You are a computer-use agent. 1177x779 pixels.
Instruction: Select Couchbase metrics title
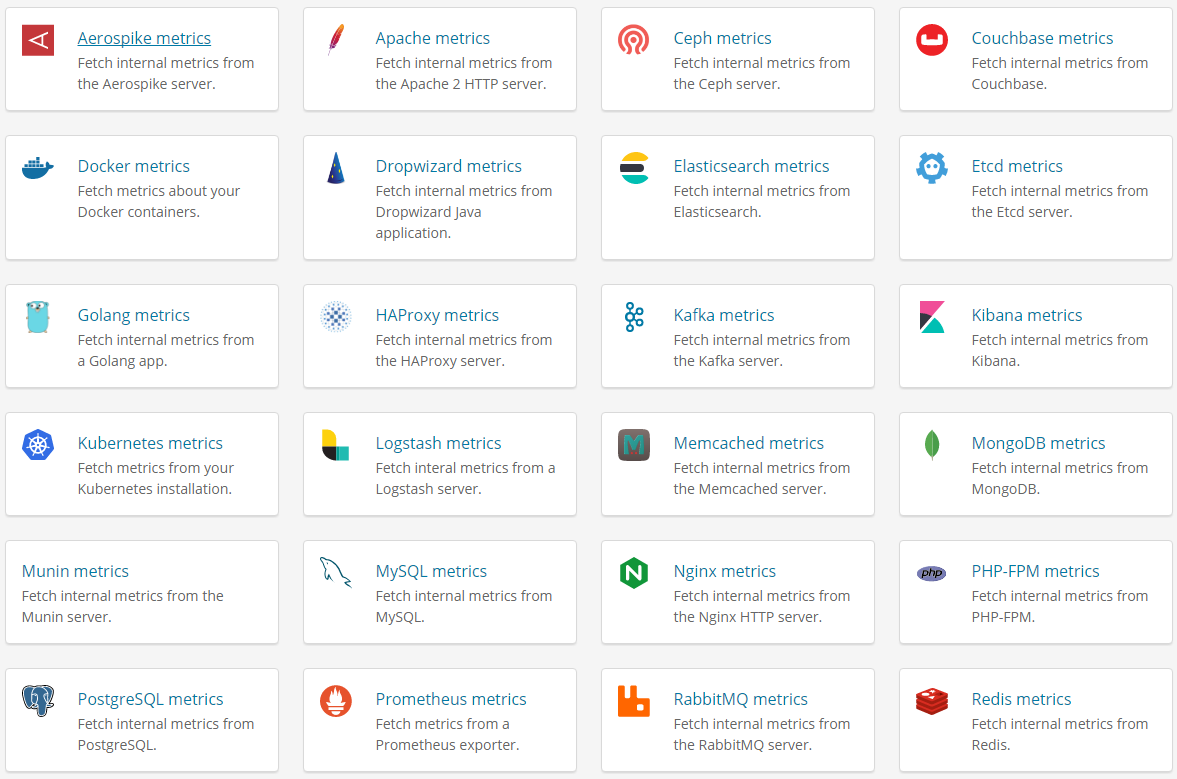tap(1042, 38)
